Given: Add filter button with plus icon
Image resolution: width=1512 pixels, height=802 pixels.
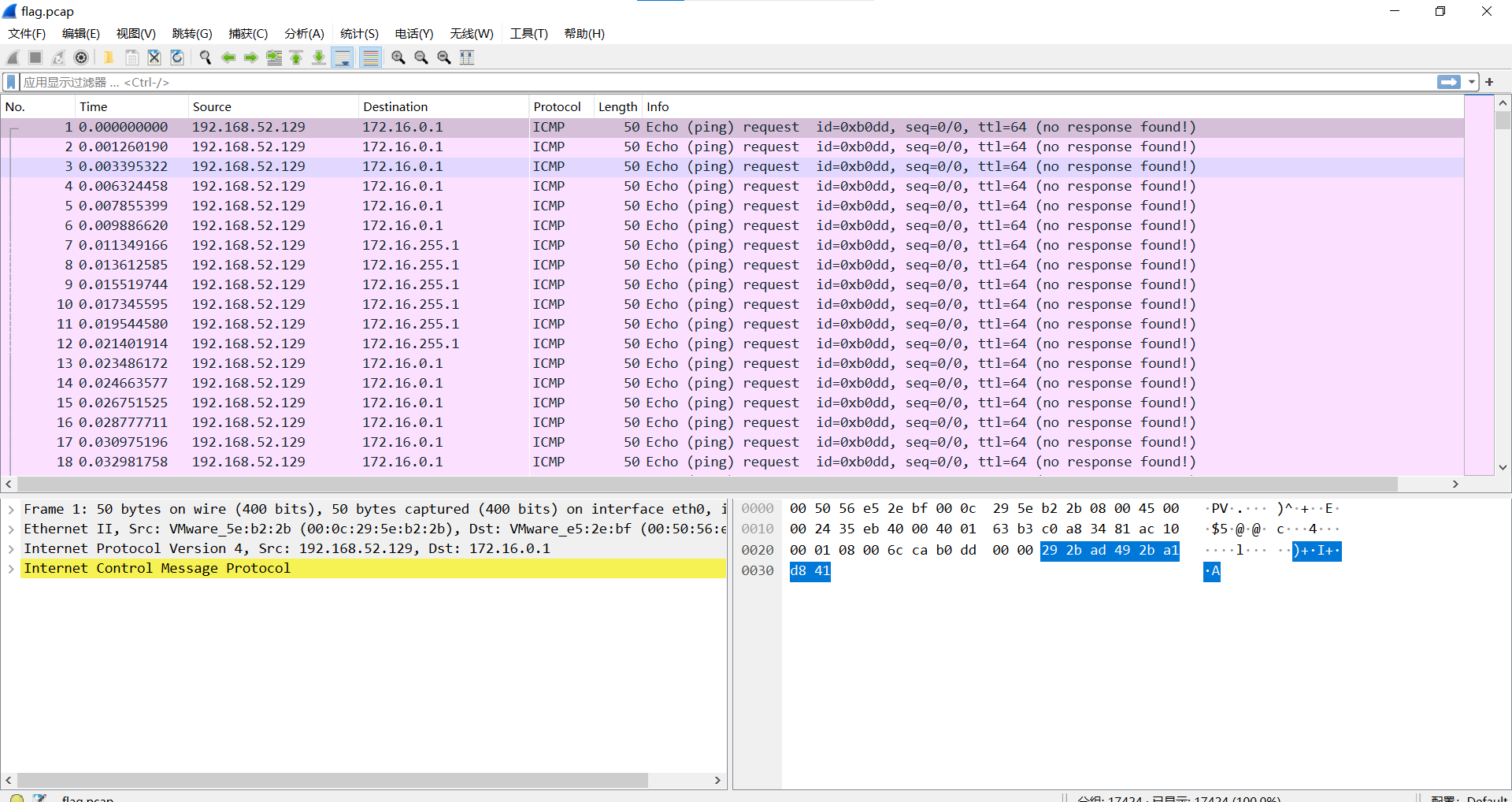Looking at the screenshot, I should tap(1489, 82).
